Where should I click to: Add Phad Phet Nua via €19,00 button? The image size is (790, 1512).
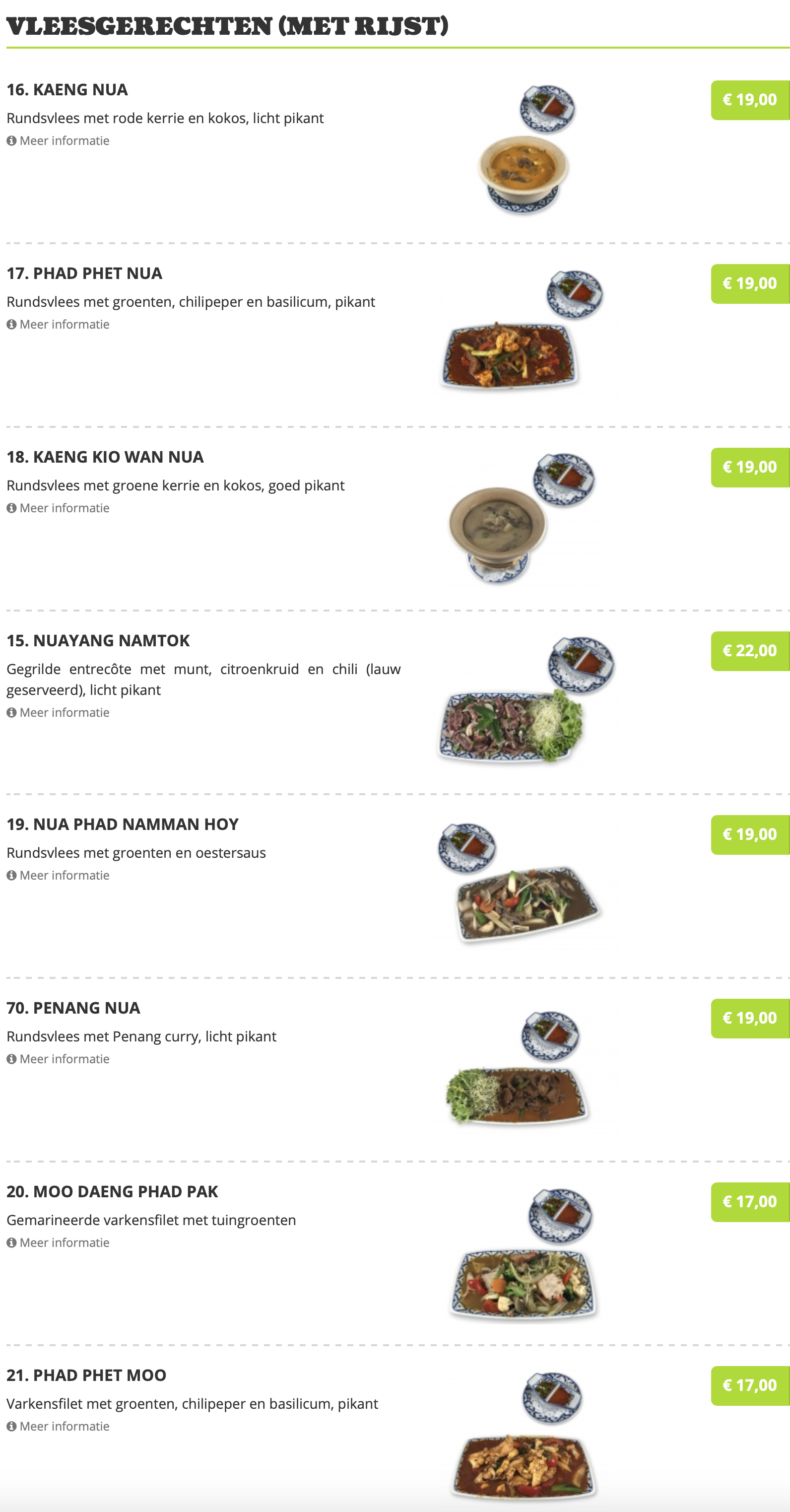pyautogui.click(x=750, y=284)
